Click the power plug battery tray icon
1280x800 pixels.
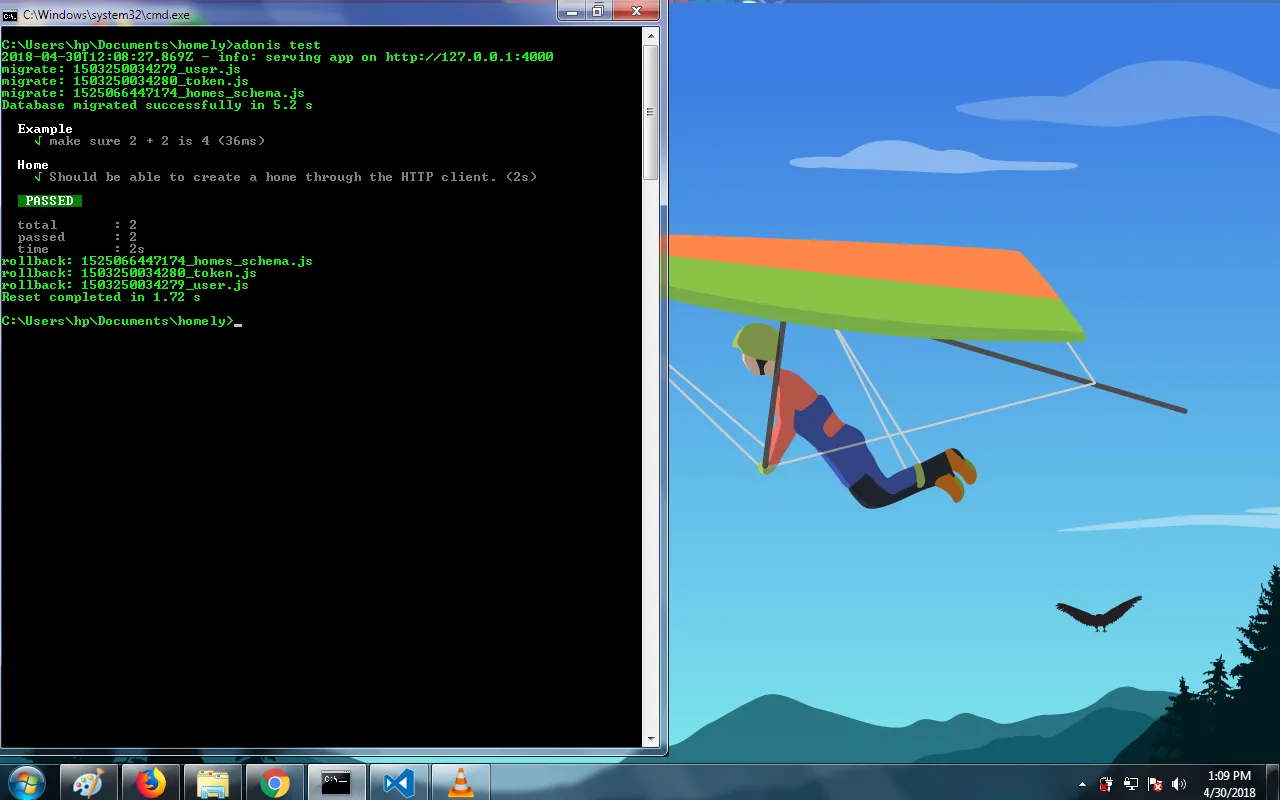1107,784
